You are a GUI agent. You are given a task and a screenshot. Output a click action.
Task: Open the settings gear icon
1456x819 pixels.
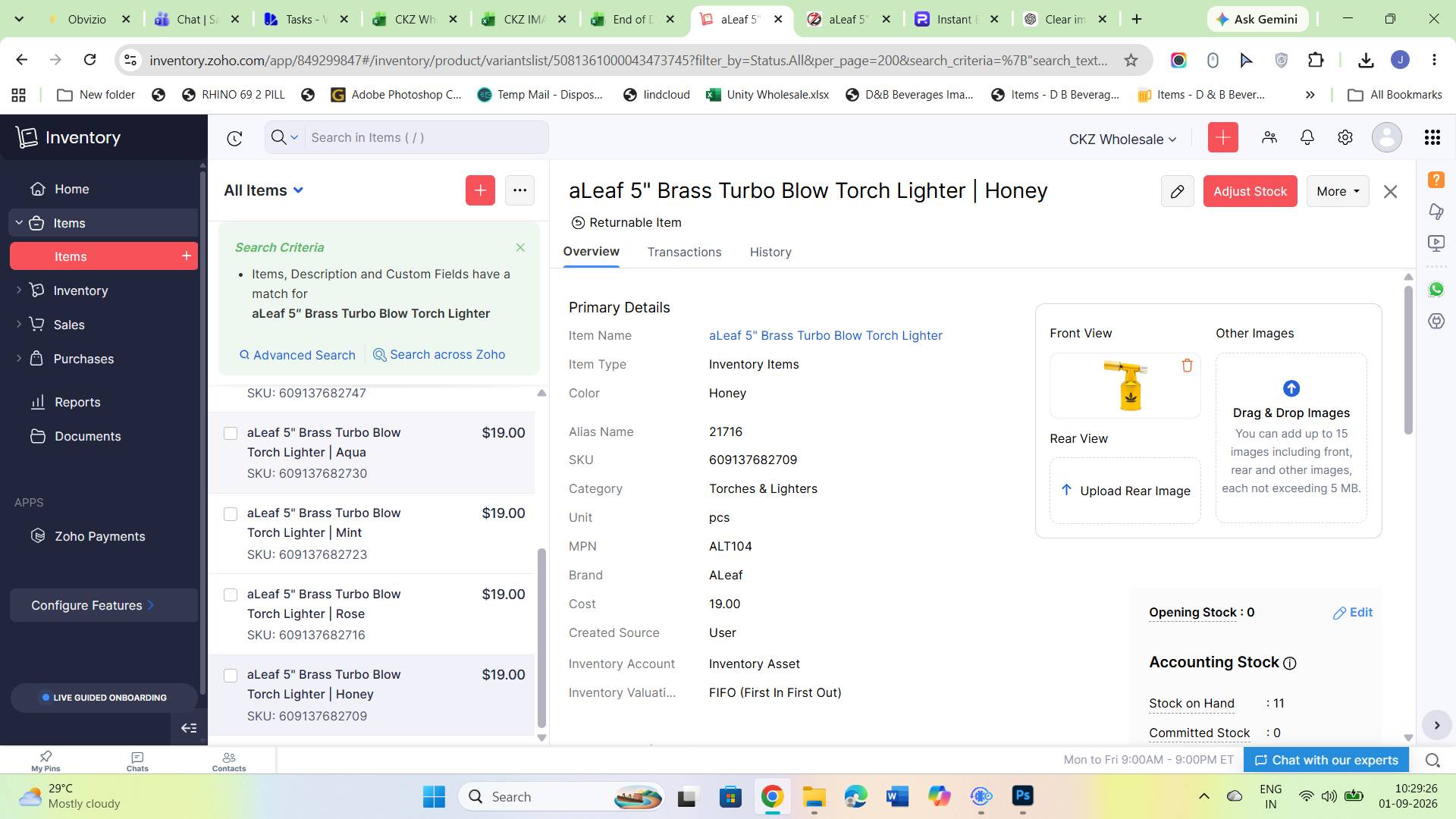(1345, 137)
